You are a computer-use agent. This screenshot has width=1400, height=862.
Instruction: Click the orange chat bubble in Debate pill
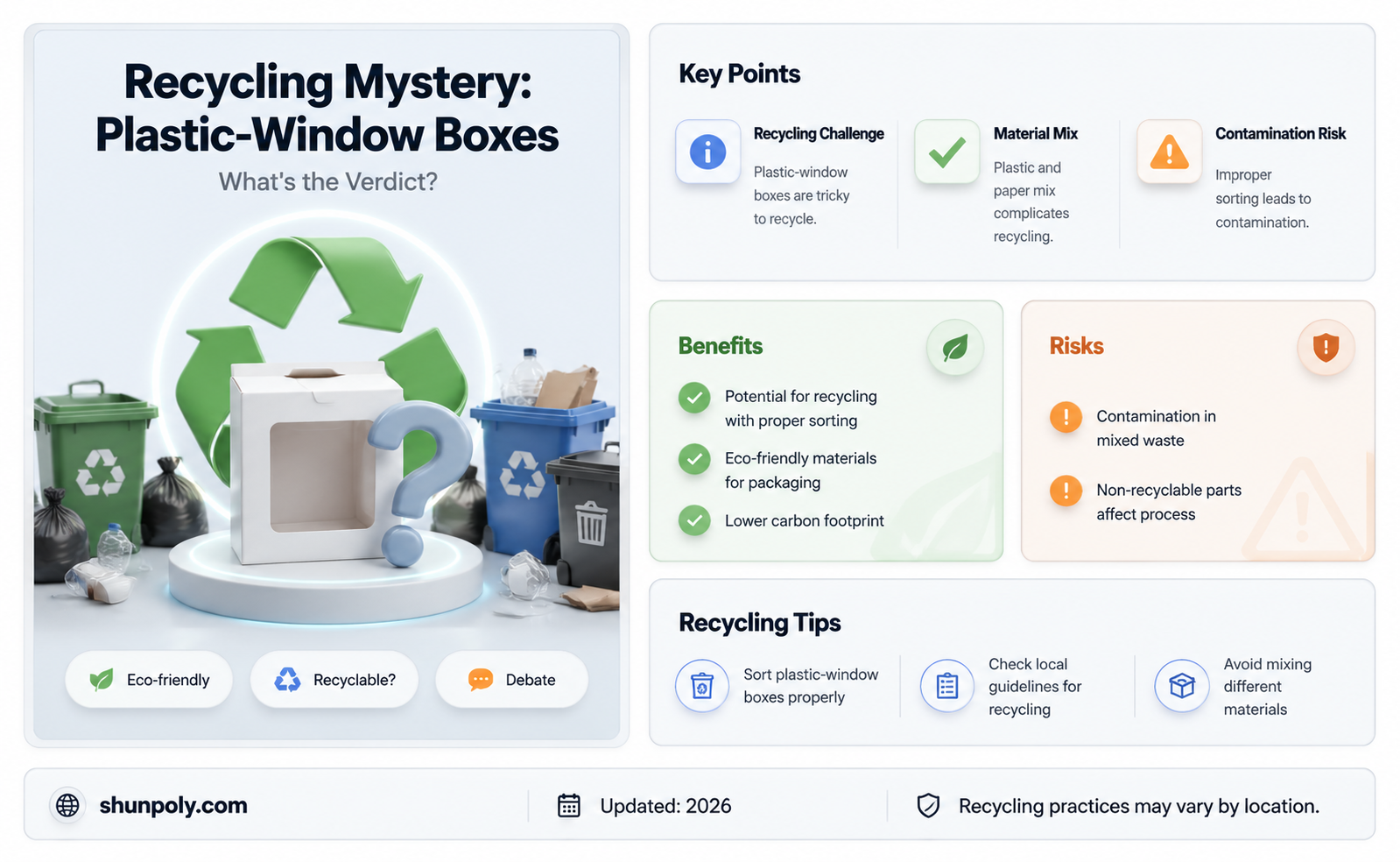(x=481, y=680)
